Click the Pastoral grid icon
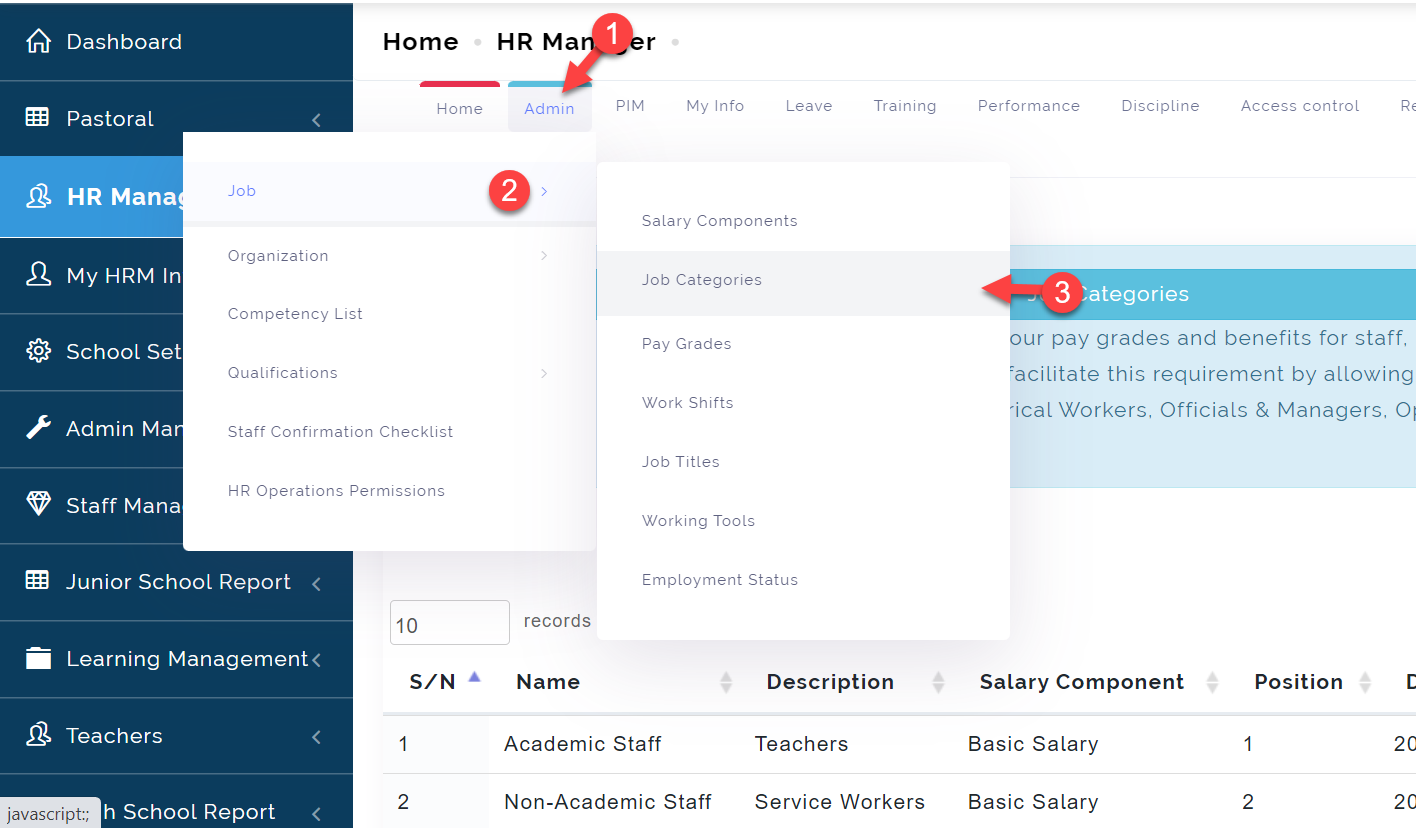This screenshot has height=828, width=1416. pyautogui.click(x=37, y=117)
